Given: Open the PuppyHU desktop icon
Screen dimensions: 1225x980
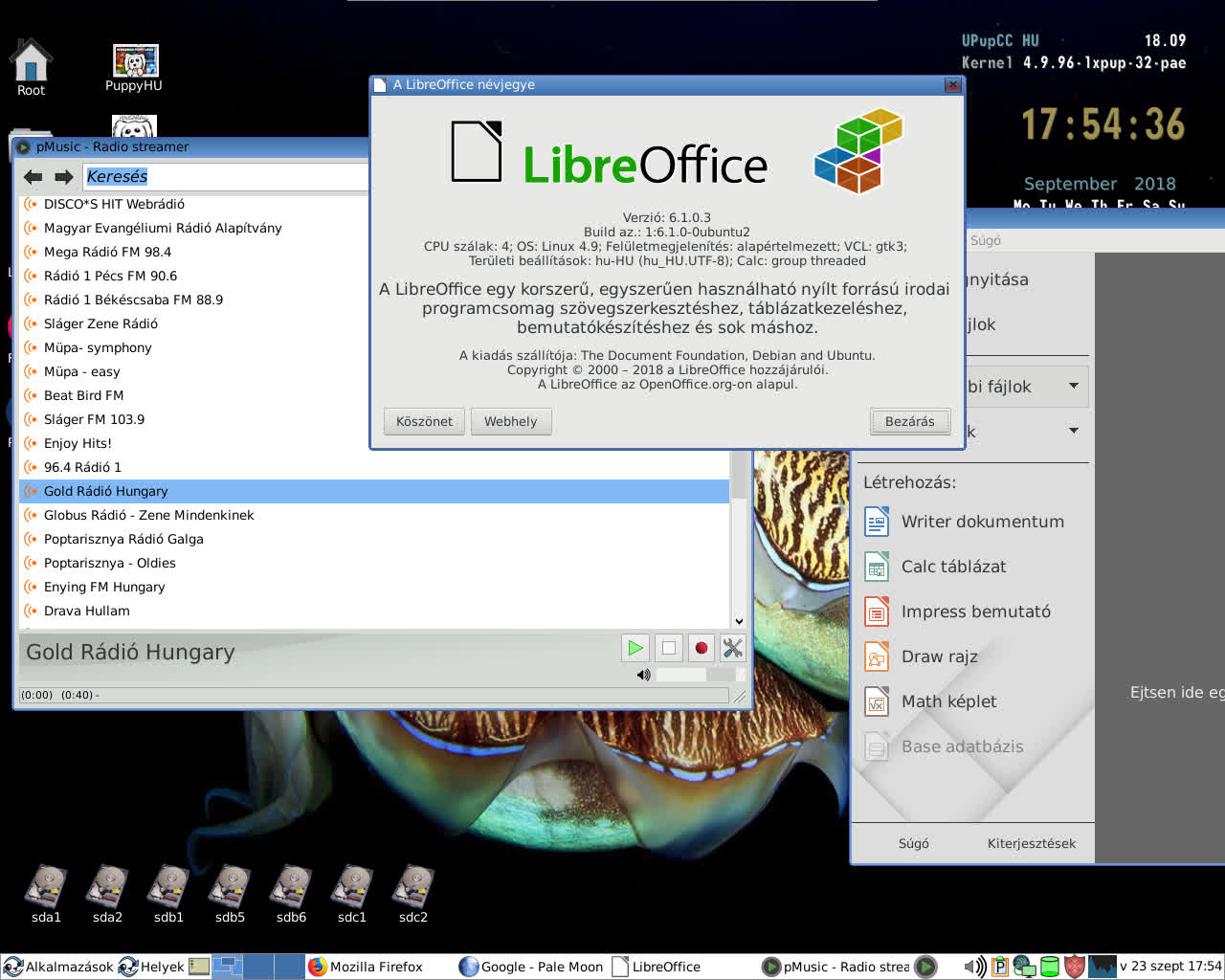Looking at the screenshot, I should pos(134,67).
